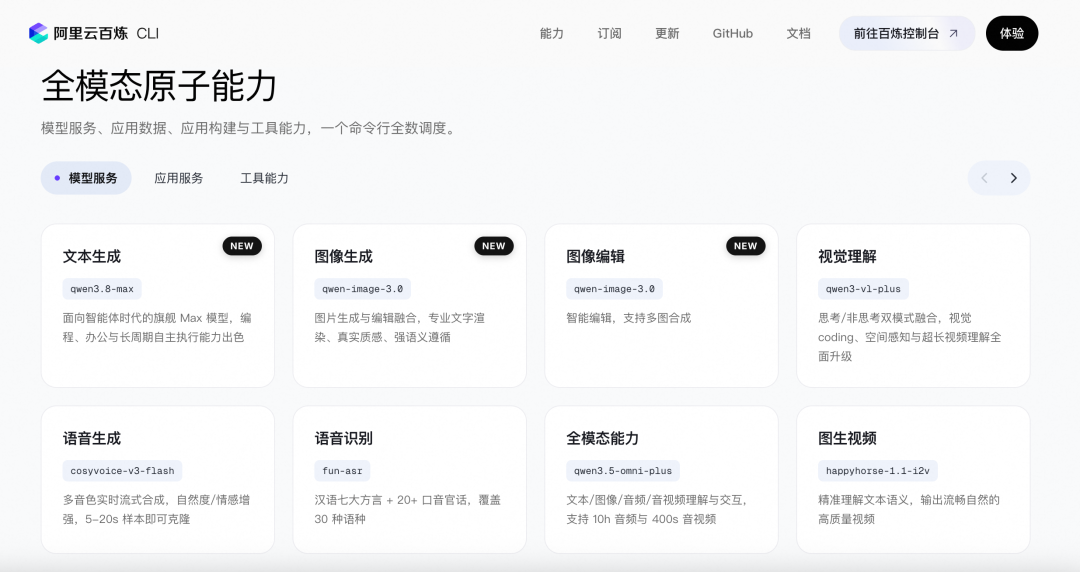Click the arrow icon in 前往百炼控制台
The height and width of the screenshot is (572, 1080).
click(x=953, y=33)
